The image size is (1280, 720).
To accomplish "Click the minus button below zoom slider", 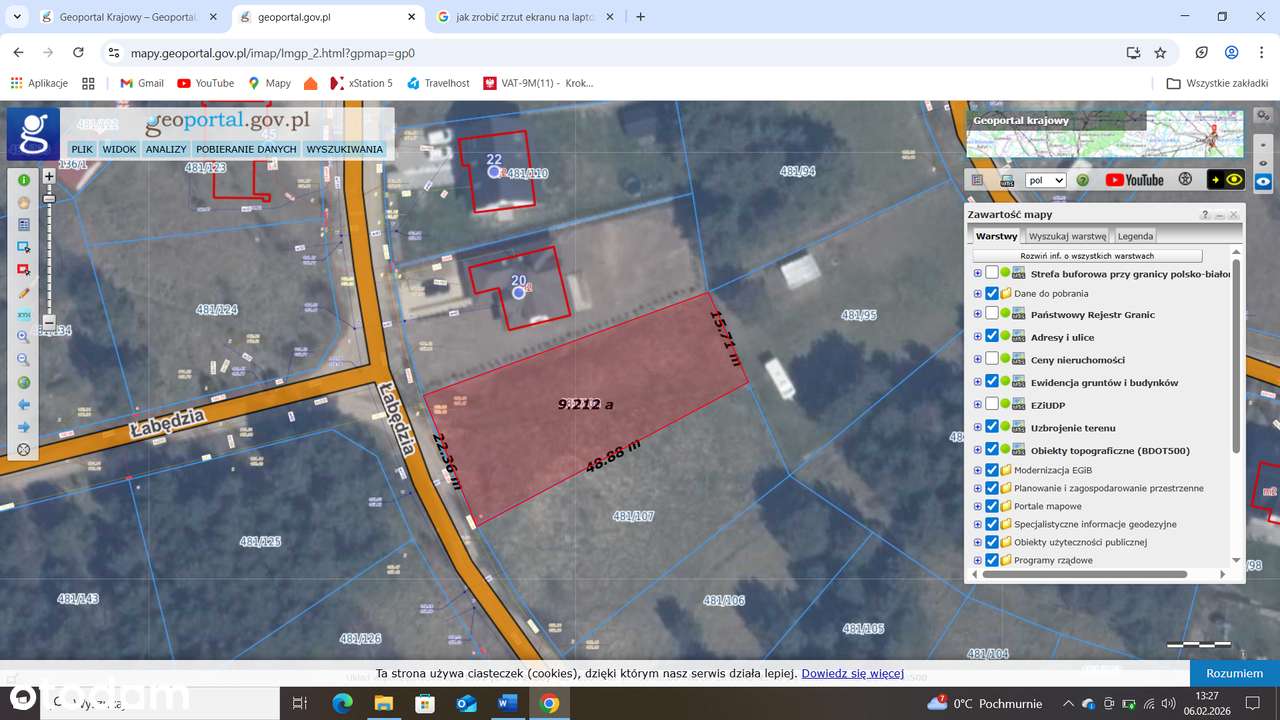I will coord(49,323).
